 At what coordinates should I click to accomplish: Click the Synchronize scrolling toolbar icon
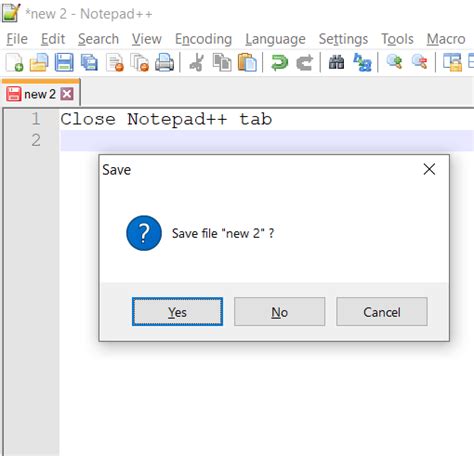452,63
